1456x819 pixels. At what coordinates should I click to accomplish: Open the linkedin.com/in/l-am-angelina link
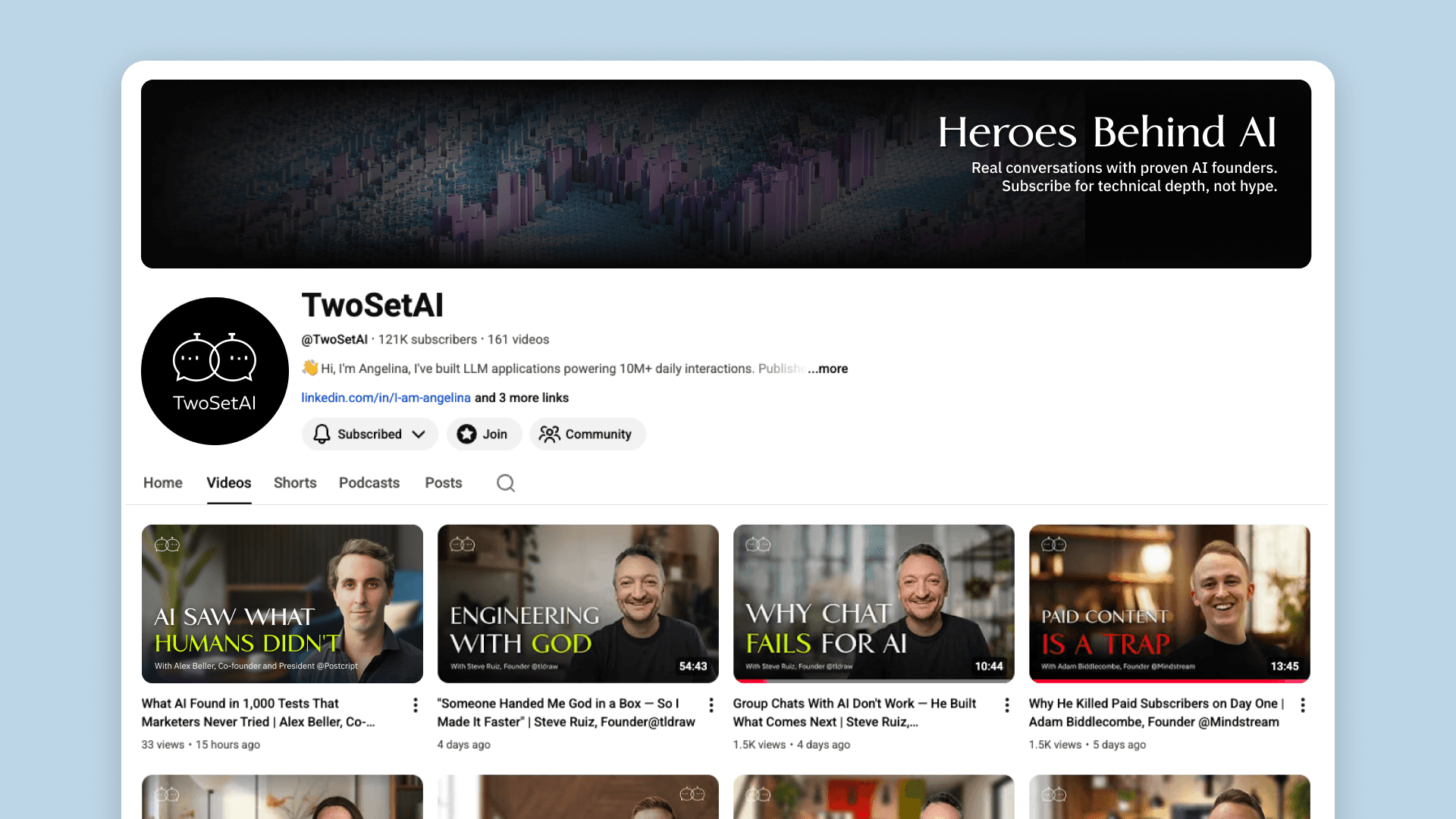[x=386, y=397]
